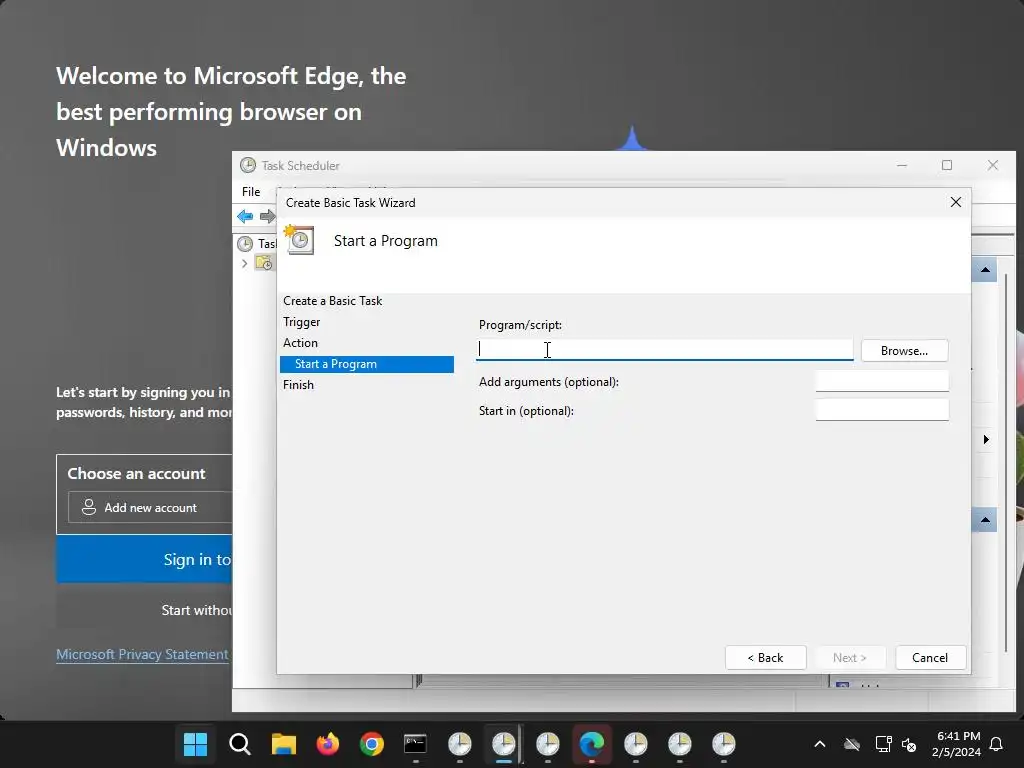Click the Forward arrow in Task Scheduler toolbar

point(267,216)
